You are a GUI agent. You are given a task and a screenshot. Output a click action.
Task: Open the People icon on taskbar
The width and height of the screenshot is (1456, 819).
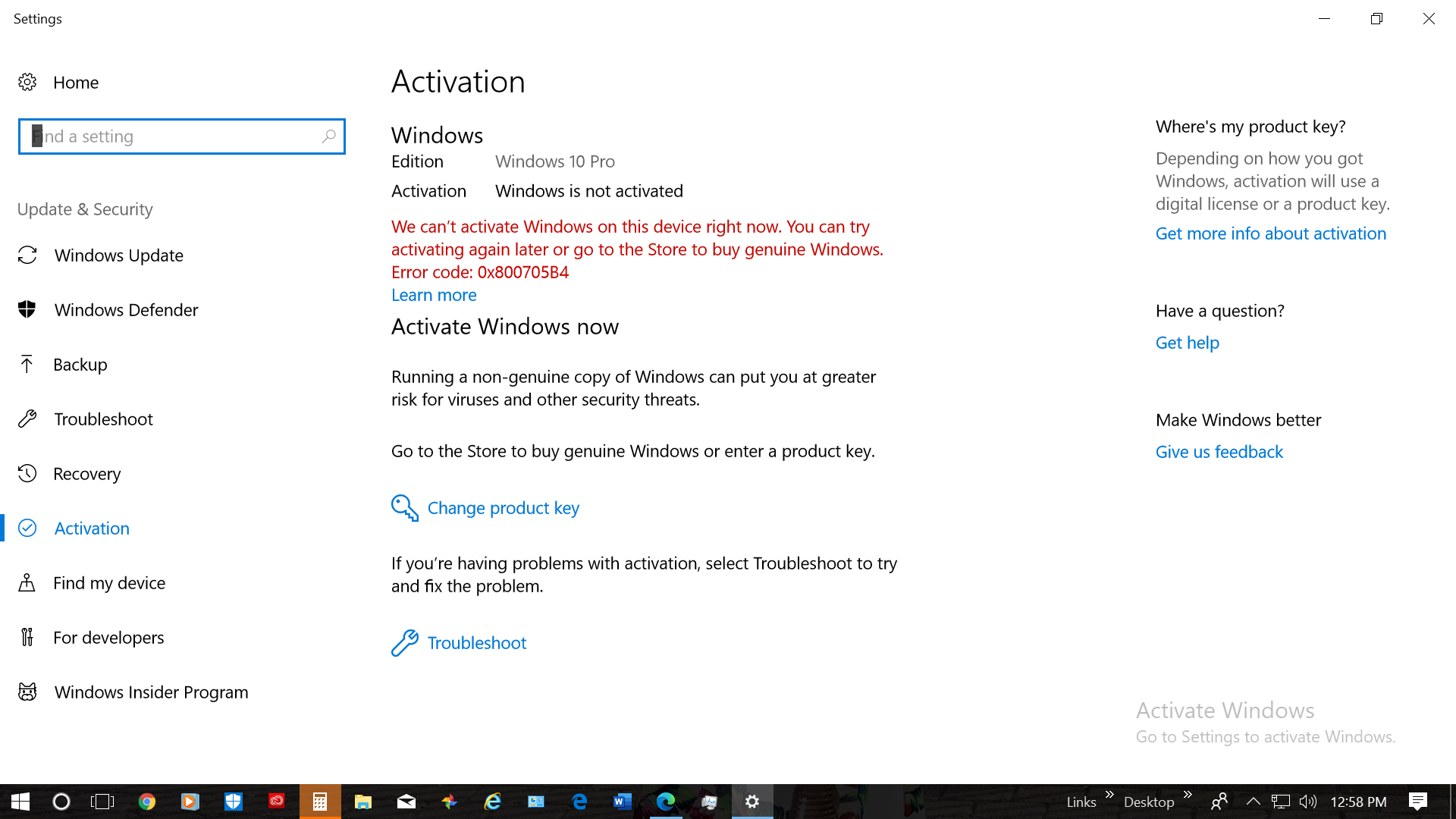[x=1219, y=802]
